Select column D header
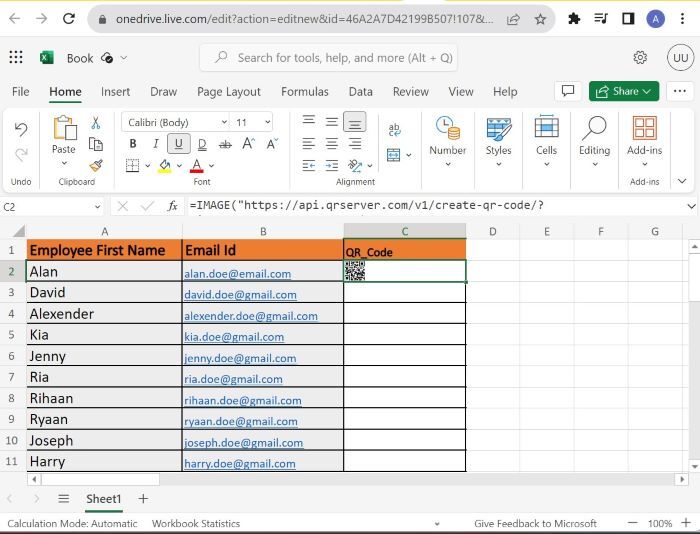Screen dimensions: 700x534 492,231
